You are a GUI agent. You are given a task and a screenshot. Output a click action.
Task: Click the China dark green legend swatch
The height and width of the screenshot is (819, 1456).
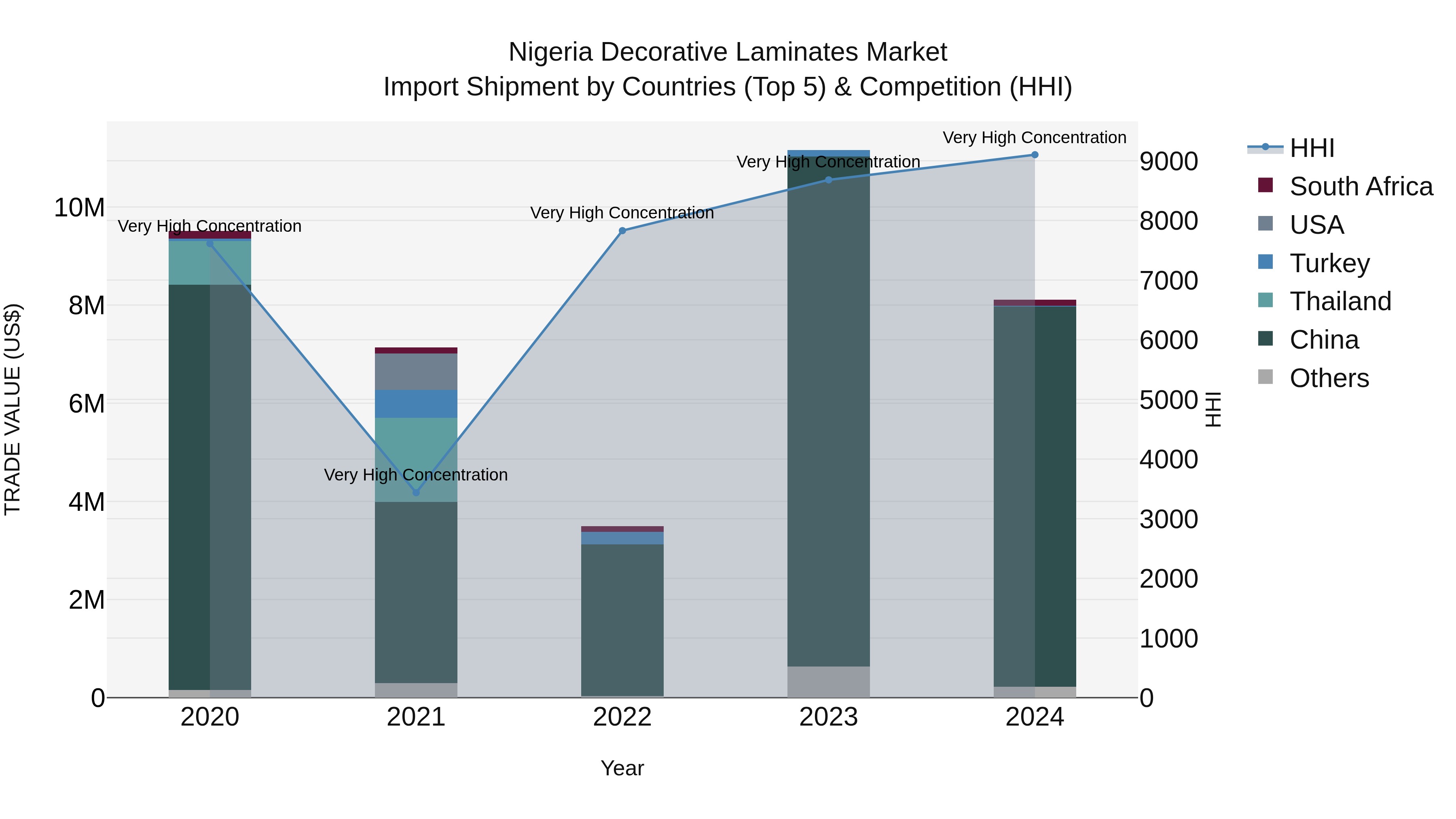(x=1266, y=339)
